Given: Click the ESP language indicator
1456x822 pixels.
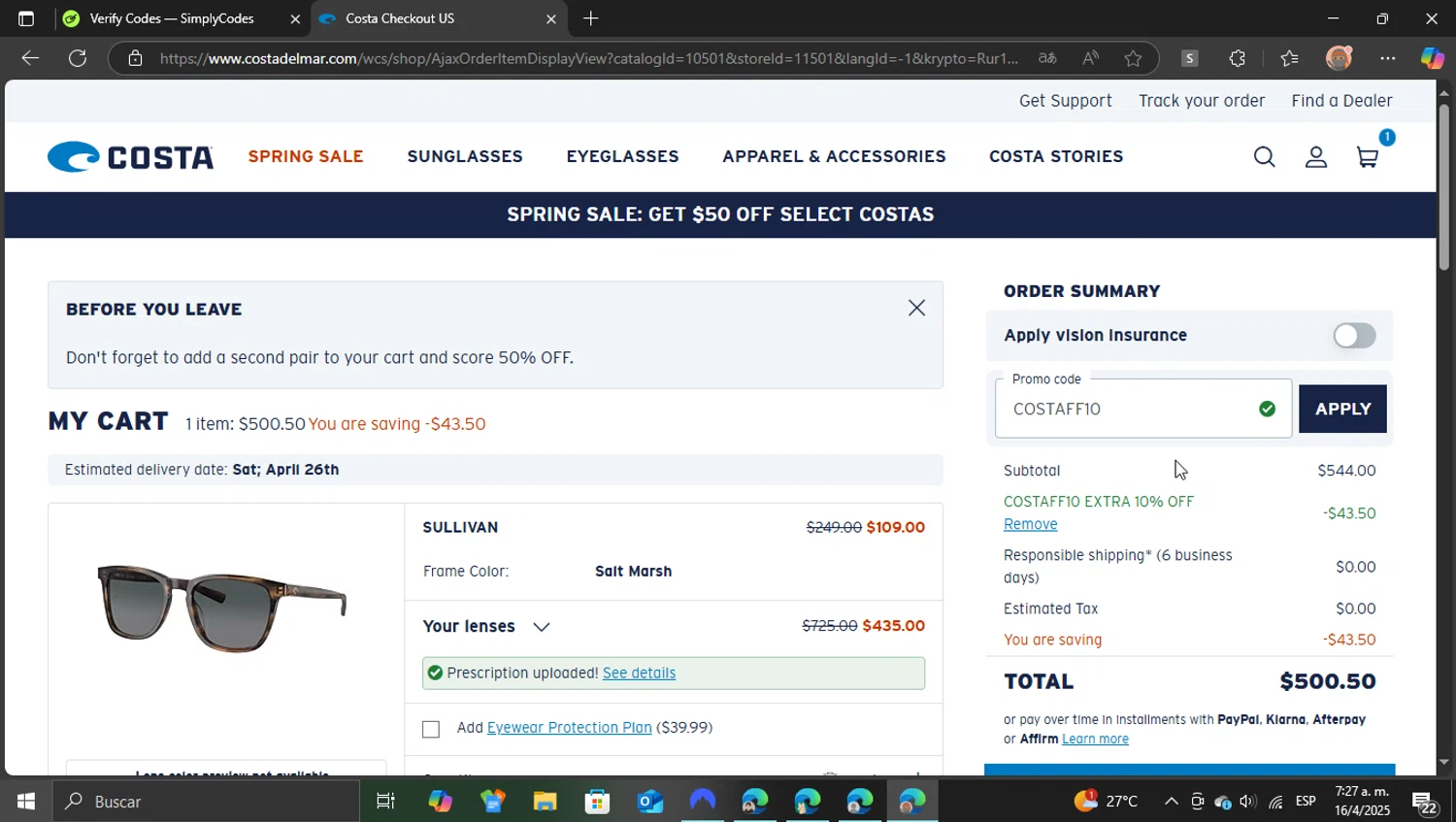Looking at the screenshot, I should (1306, 802).
